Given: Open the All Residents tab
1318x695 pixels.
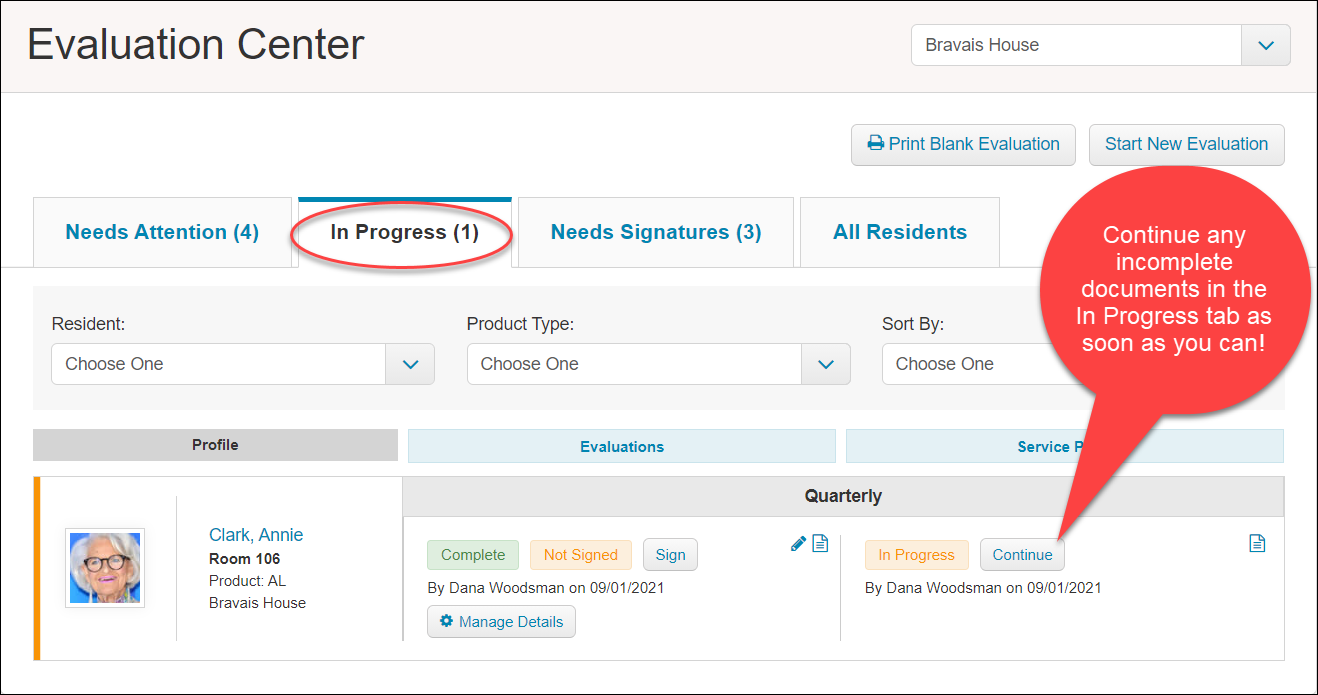Looking at the screenshot, I should 900,232.
